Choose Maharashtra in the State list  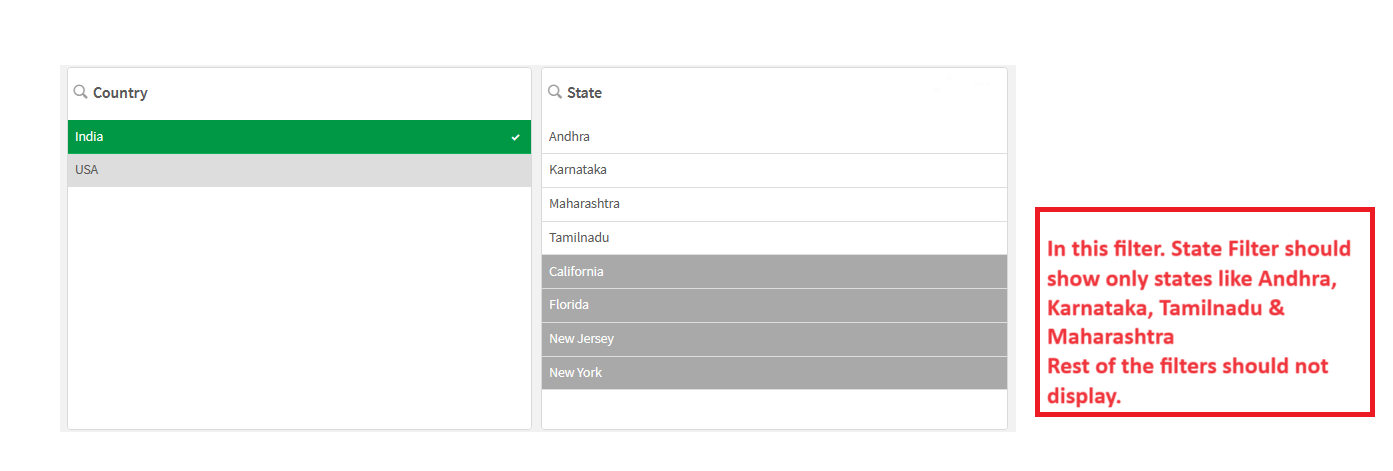click(x=774, y=204)
